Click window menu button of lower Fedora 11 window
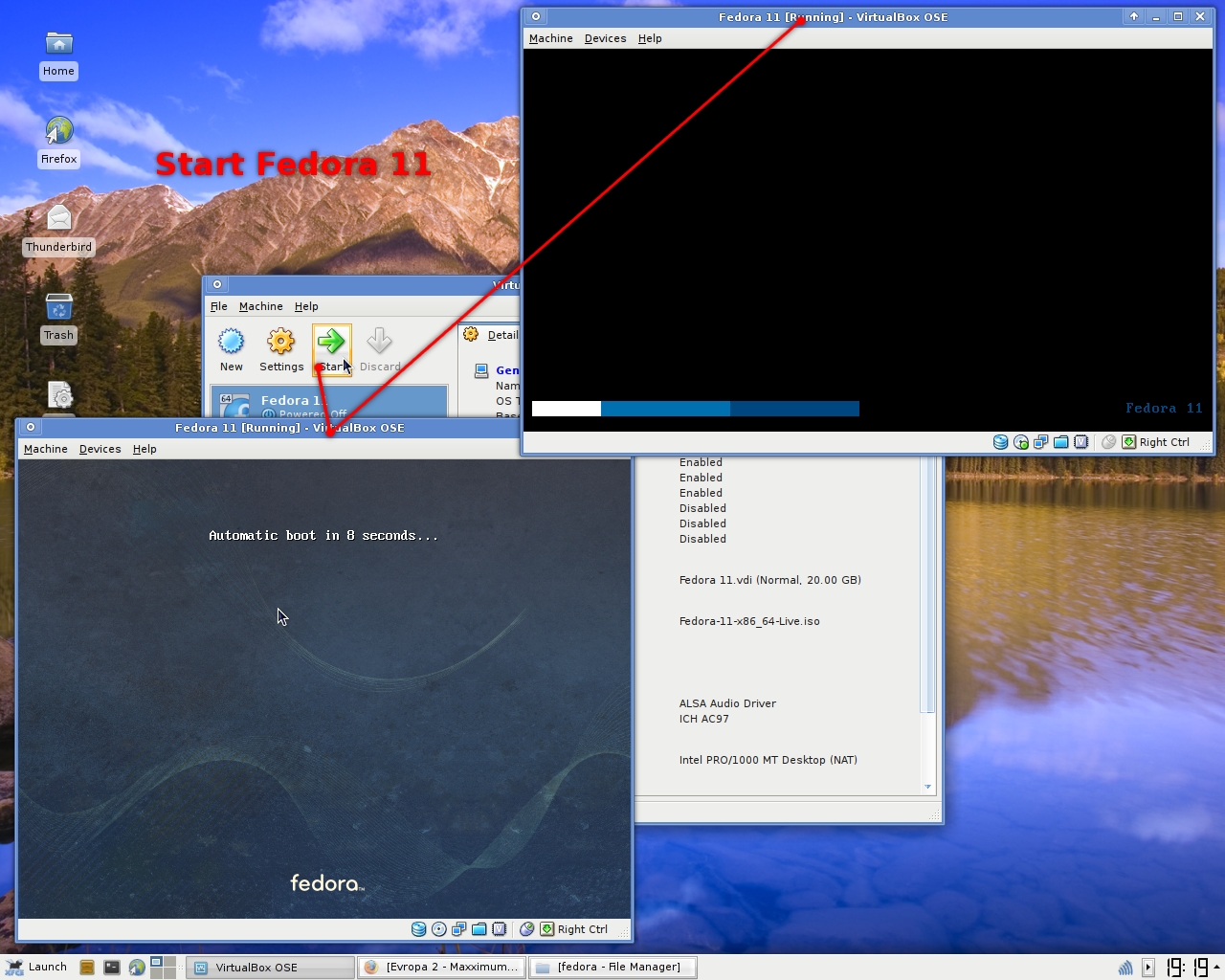 [x=31, y=427]
